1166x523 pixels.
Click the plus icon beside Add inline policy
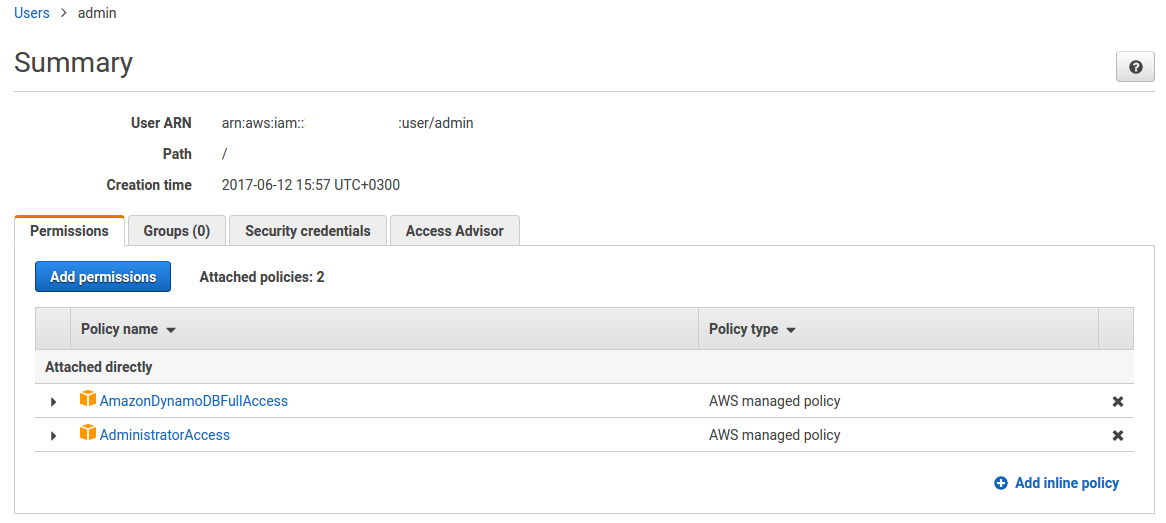tap(1000, 484)
